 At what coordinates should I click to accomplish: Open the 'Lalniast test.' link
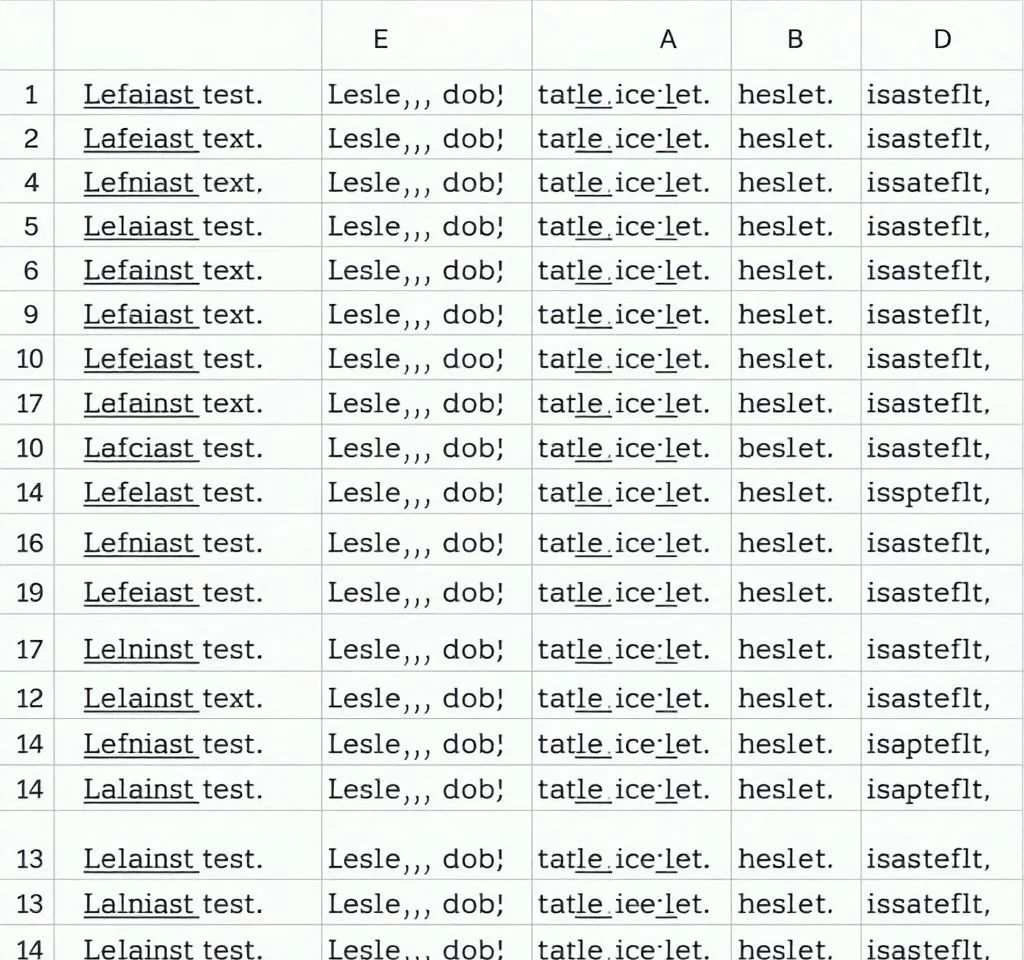pyautogui.click(x=139, y=904)
